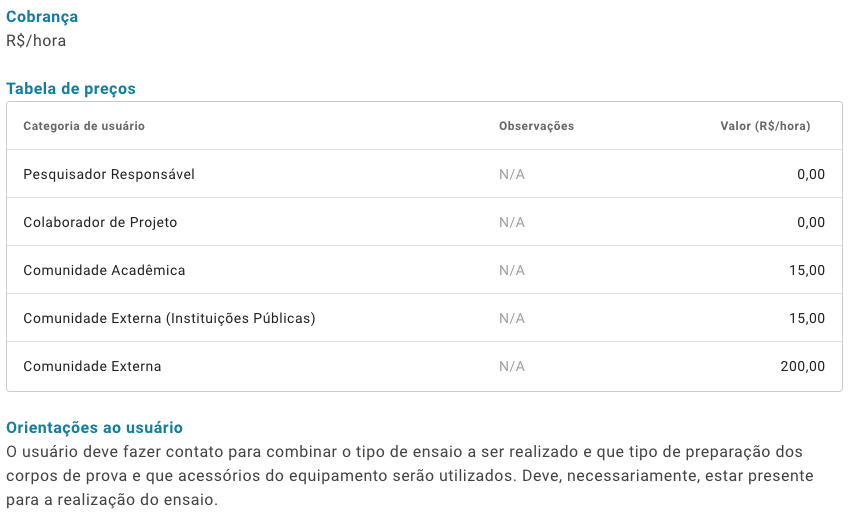Click the 15,00 value for Instituições Públicas
This screenshot has height=520, width=854.
click(x=807, y=318)
